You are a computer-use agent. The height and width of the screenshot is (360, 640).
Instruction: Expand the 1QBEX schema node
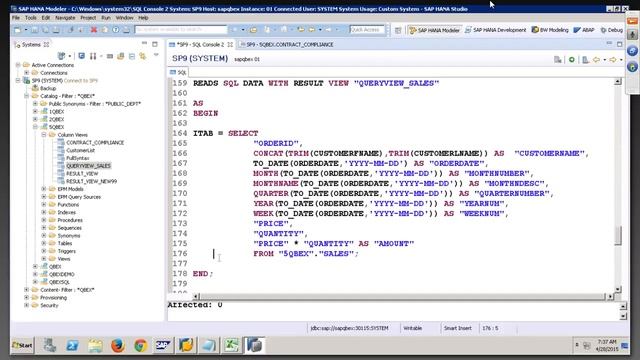pyautogui.click(x=35, y=111)
